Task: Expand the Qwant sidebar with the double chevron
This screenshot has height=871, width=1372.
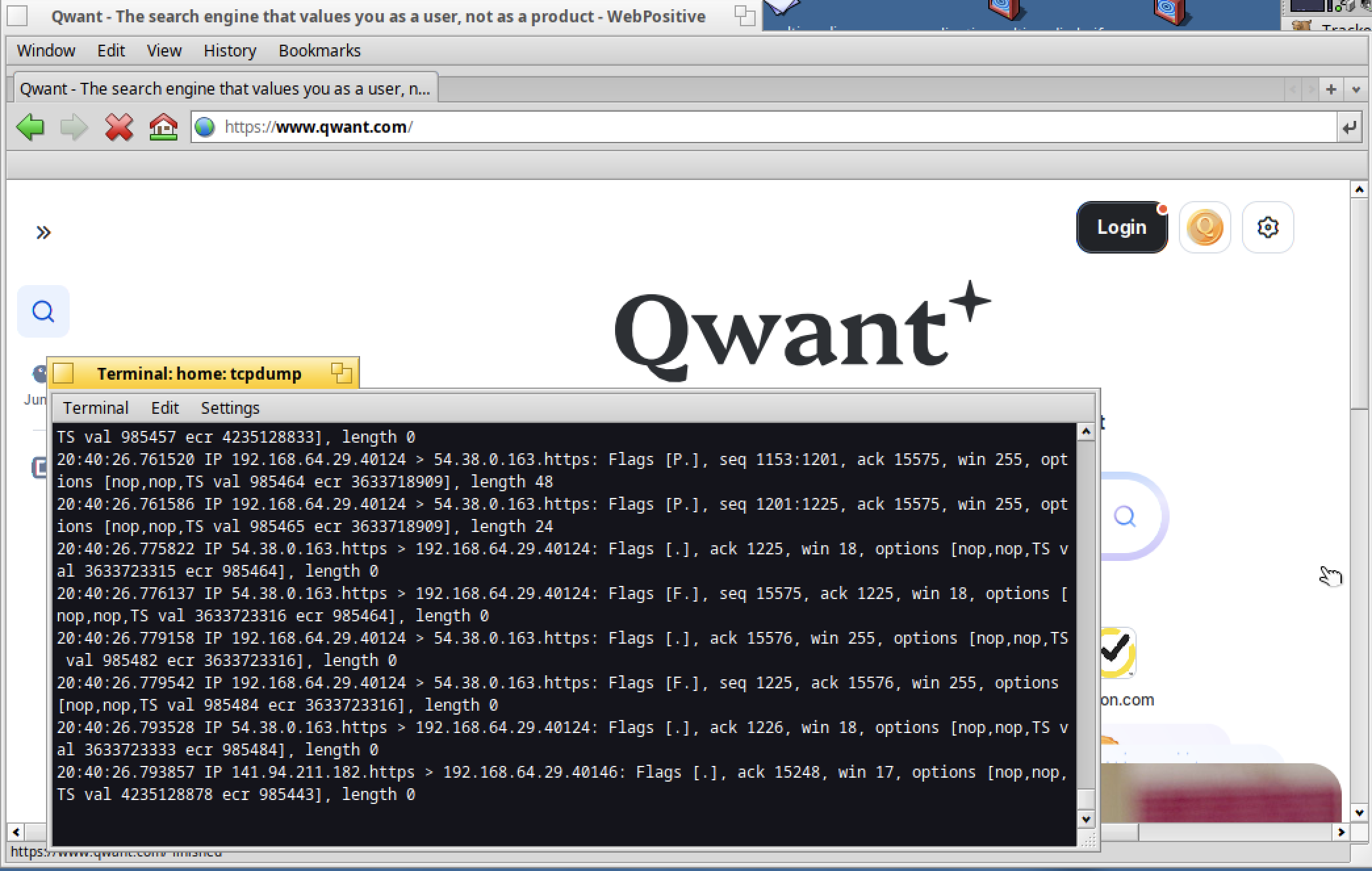Action: (x=43, y=233)
